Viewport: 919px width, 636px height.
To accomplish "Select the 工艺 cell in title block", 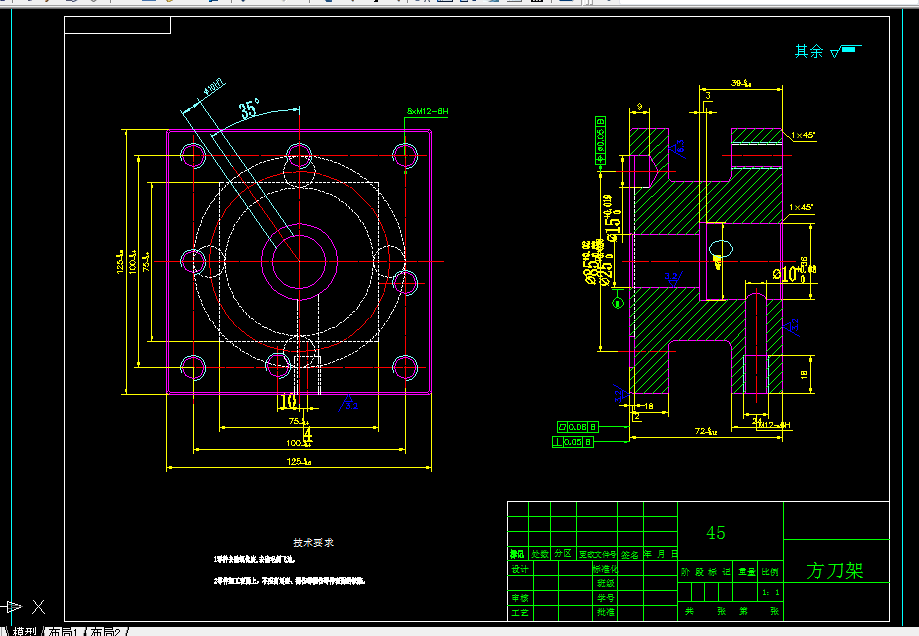I will pyautogui.click(x=520, y=613).
